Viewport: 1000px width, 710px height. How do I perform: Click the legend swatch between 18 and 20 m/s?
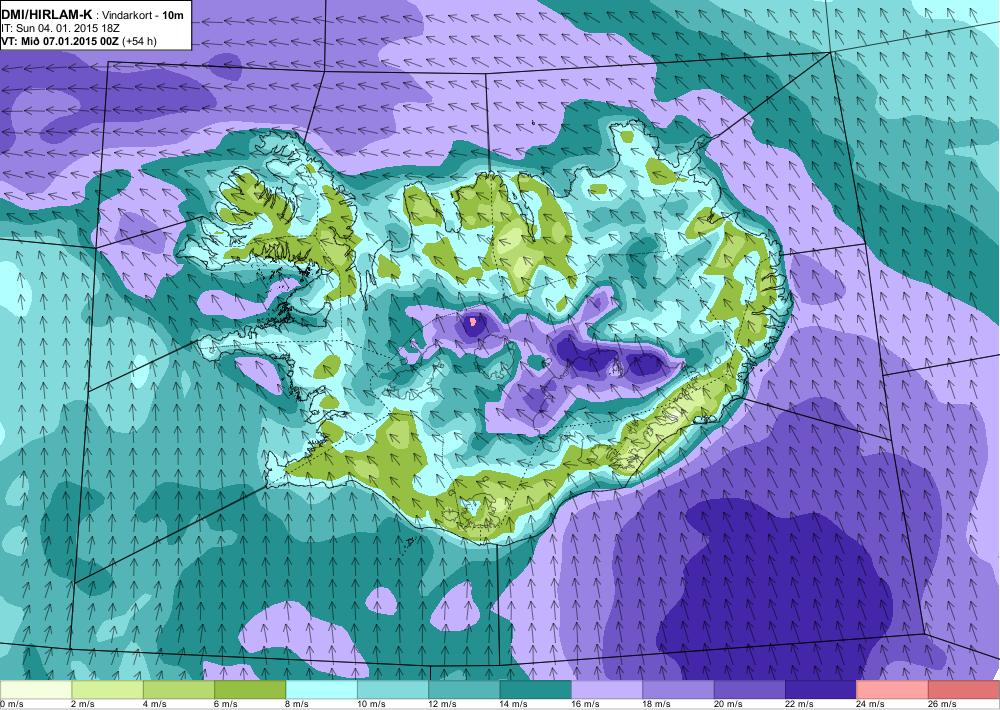679,690
